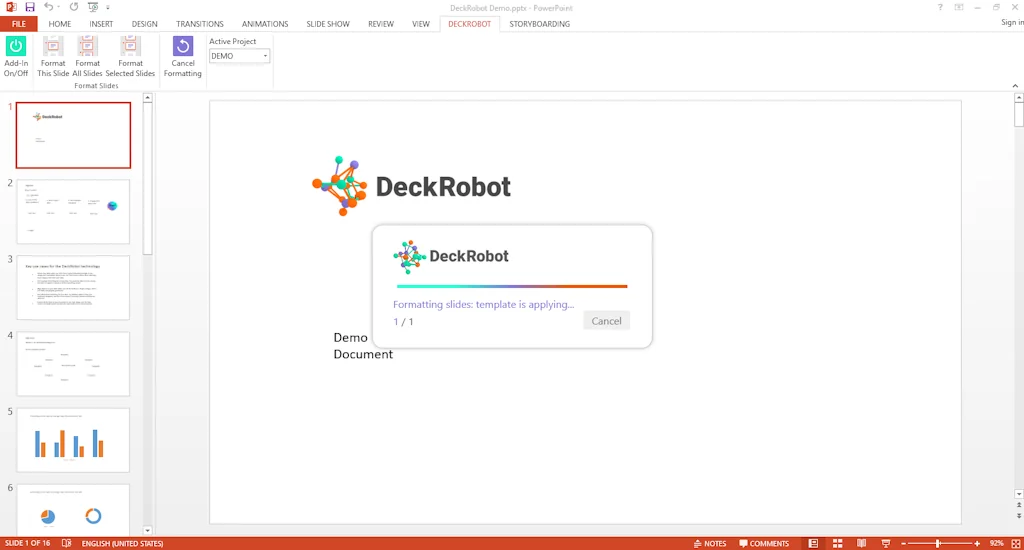Switch to the STORYBOARDING tab
This screenshot has height=550, width=1024.
[539, 24]
